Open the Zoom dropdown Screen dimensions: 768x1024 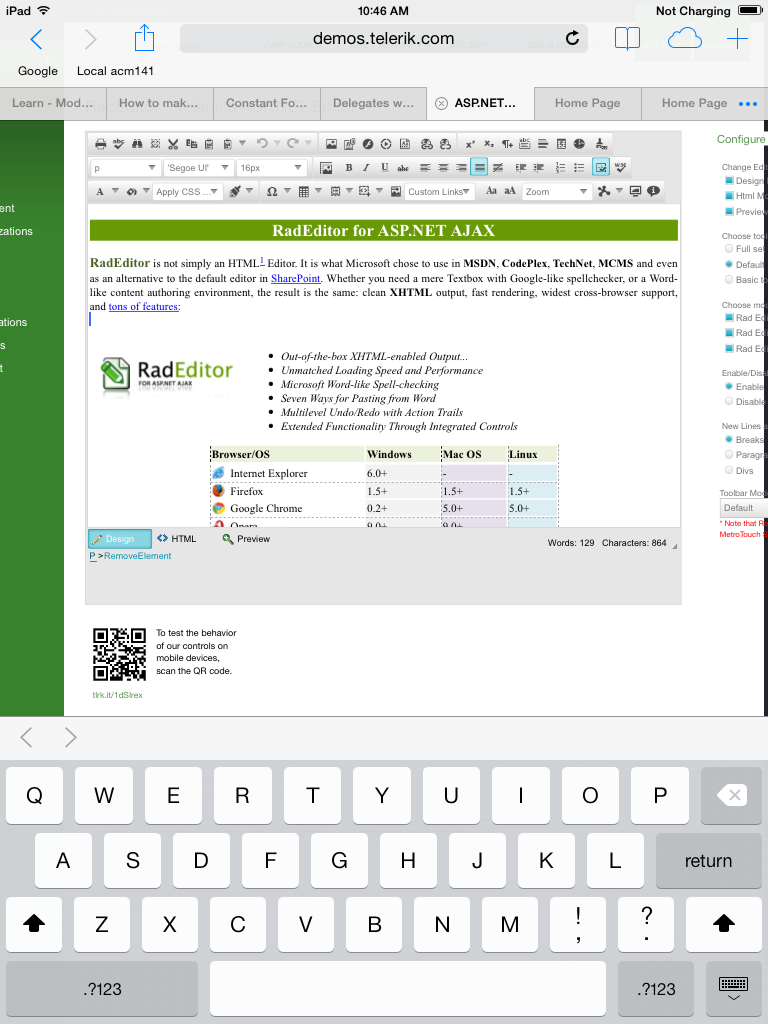[x=556, y=191]
